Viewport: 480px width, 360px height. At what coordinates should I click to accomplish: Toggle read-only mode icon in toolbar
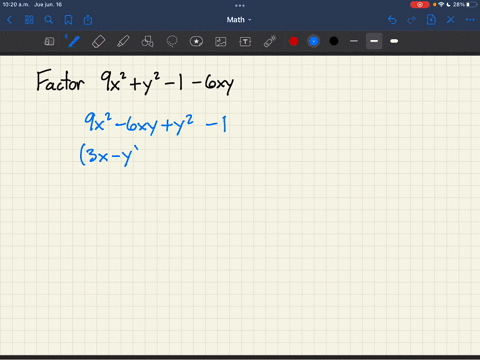[49, 41]
